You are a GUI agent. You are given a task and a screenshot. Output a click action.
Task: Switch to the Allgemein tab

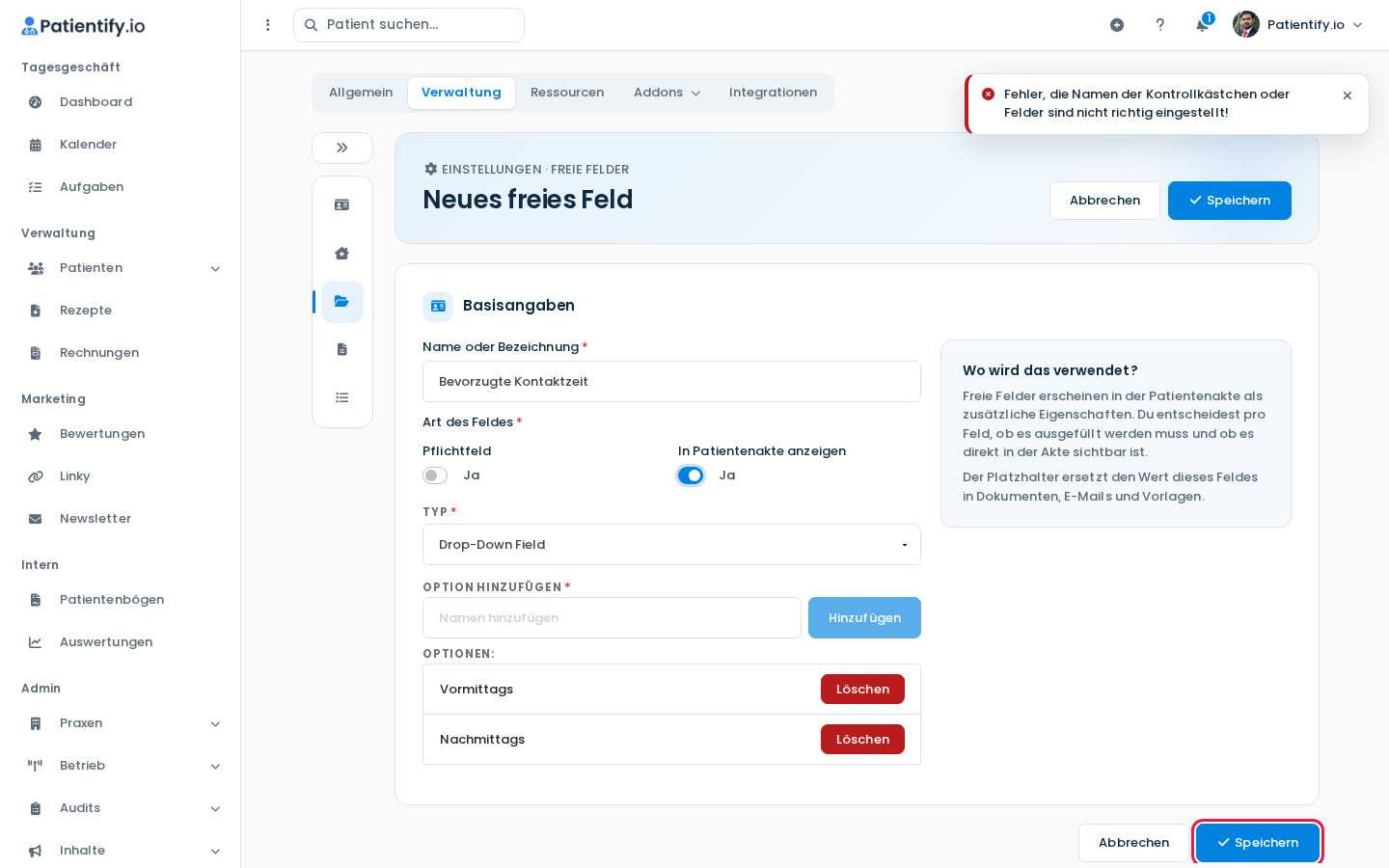click(x=361, y=93)
